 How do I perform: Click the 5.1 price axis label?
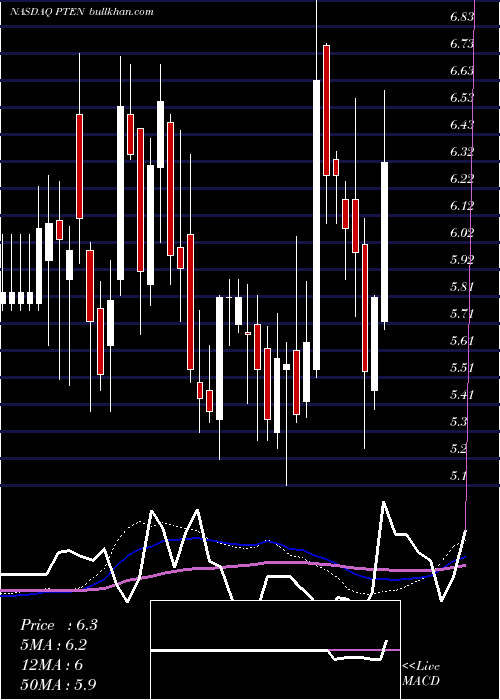coord(459,475)
